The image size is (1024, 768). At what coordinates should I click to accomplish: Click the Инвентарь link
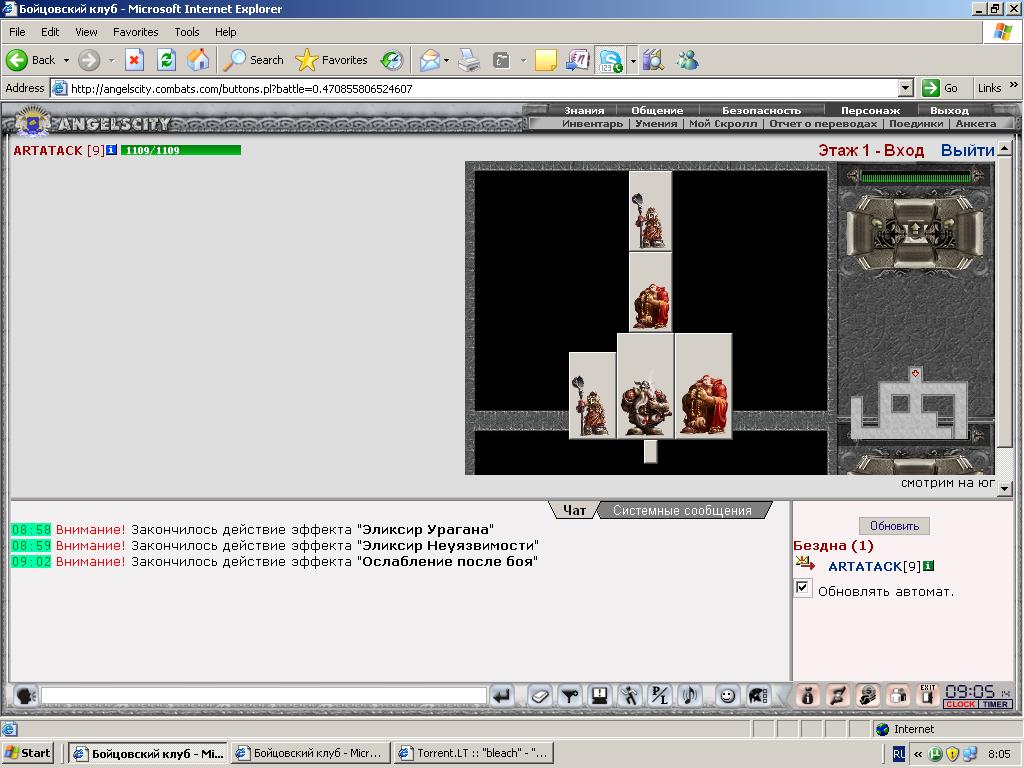(x=592, y=123)
